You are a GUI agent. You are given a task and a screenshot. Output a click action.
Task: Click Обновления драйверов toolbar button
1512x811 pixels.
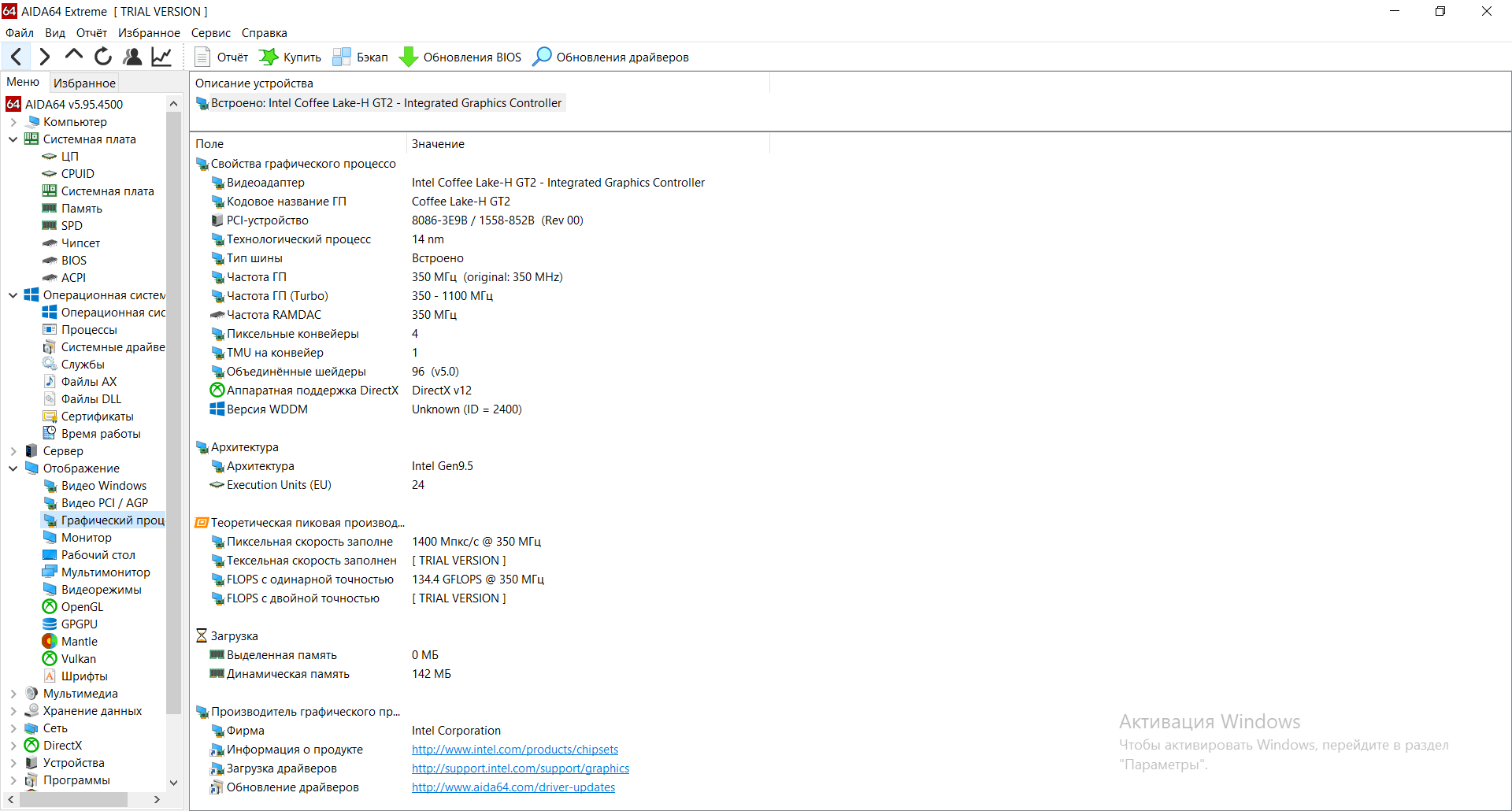pos(611,57)
